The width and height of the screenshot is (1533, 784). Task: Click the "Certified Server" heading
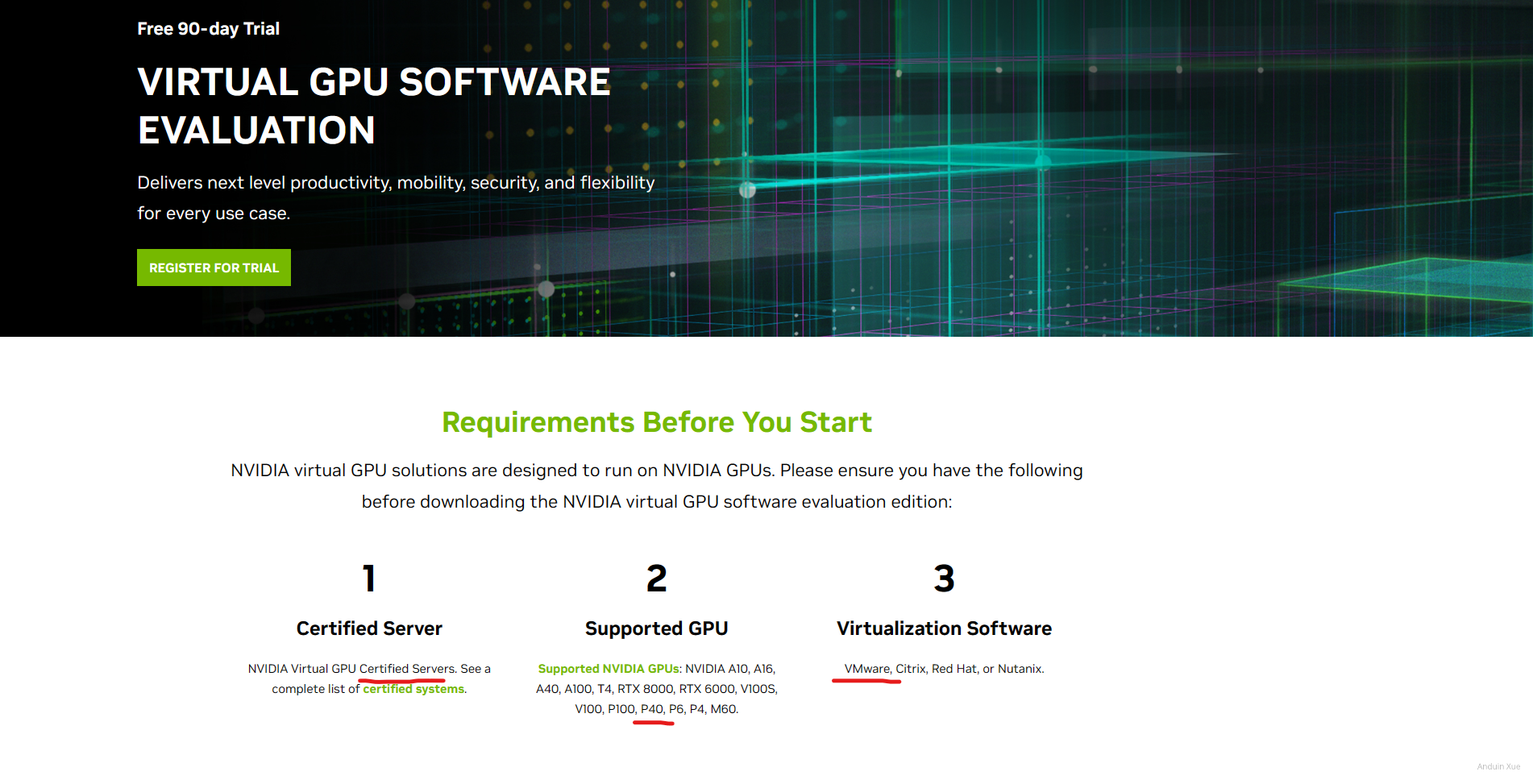point(369,628)
